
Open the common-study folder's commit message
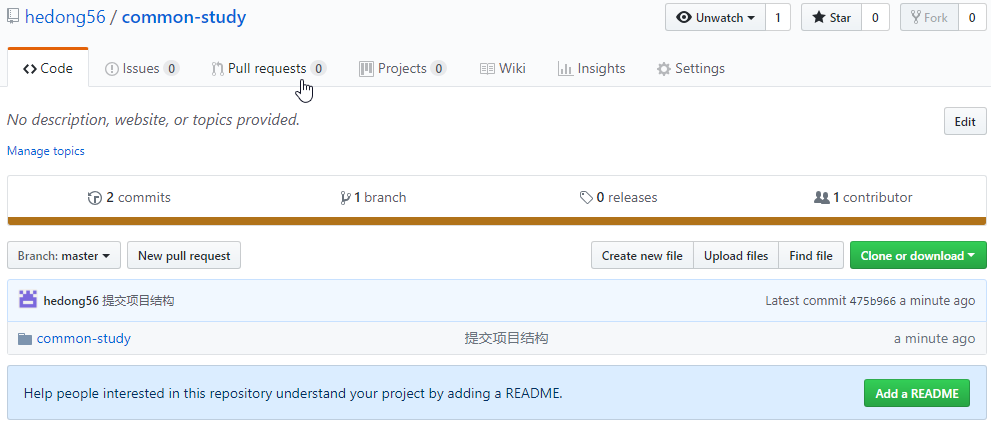506,338
